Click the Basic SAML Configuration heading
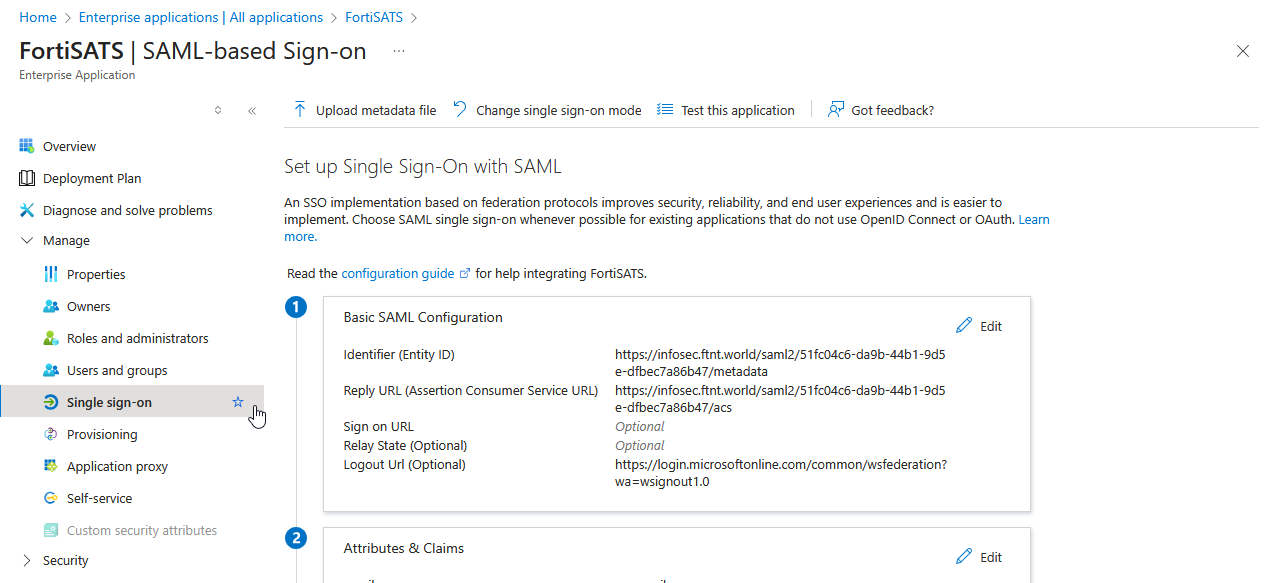The height and width of the screenshot is (583, 1278). click(423, 318)
